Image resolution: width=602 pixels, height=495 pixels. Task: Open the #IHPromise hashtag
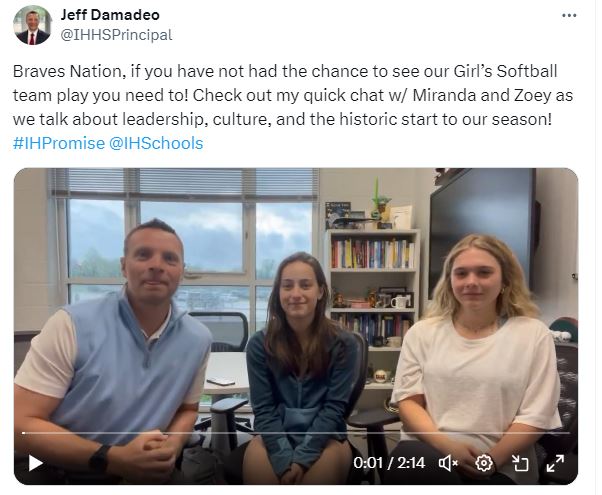point(59,143)
